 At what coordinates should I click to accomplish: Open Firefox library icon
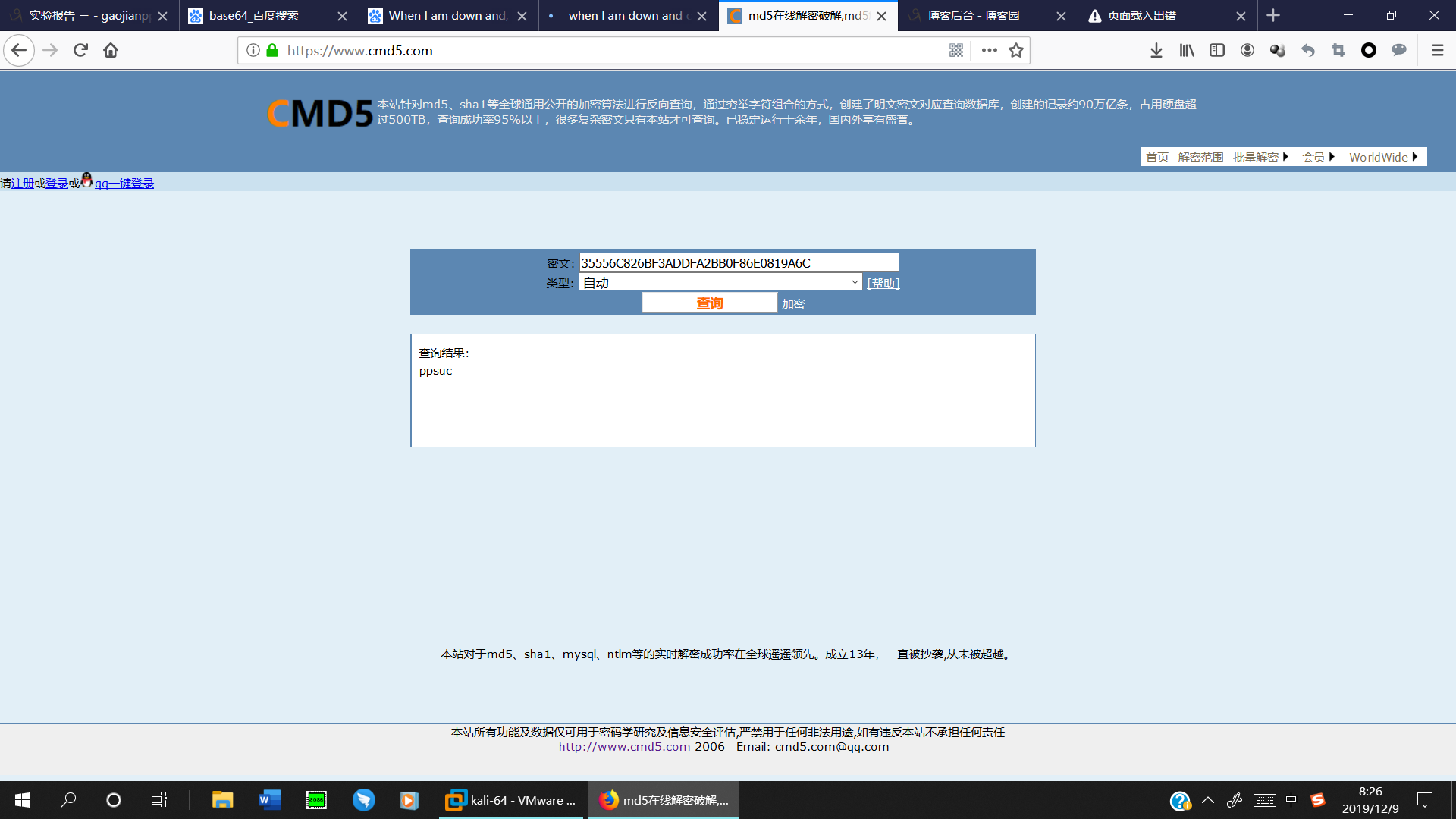pyautogui.click(x=1187, y=50)
